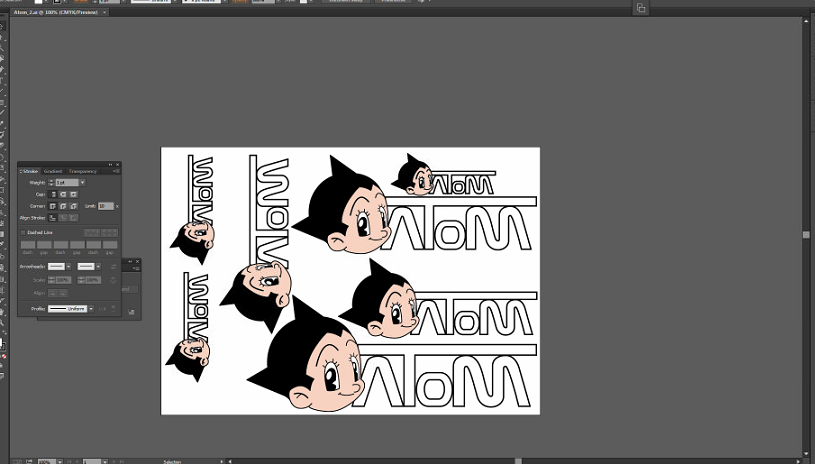The width and height of the screenshot is (815, 464).
Task: Open the stroke Profile dropdown
Action: click(91, 309)
